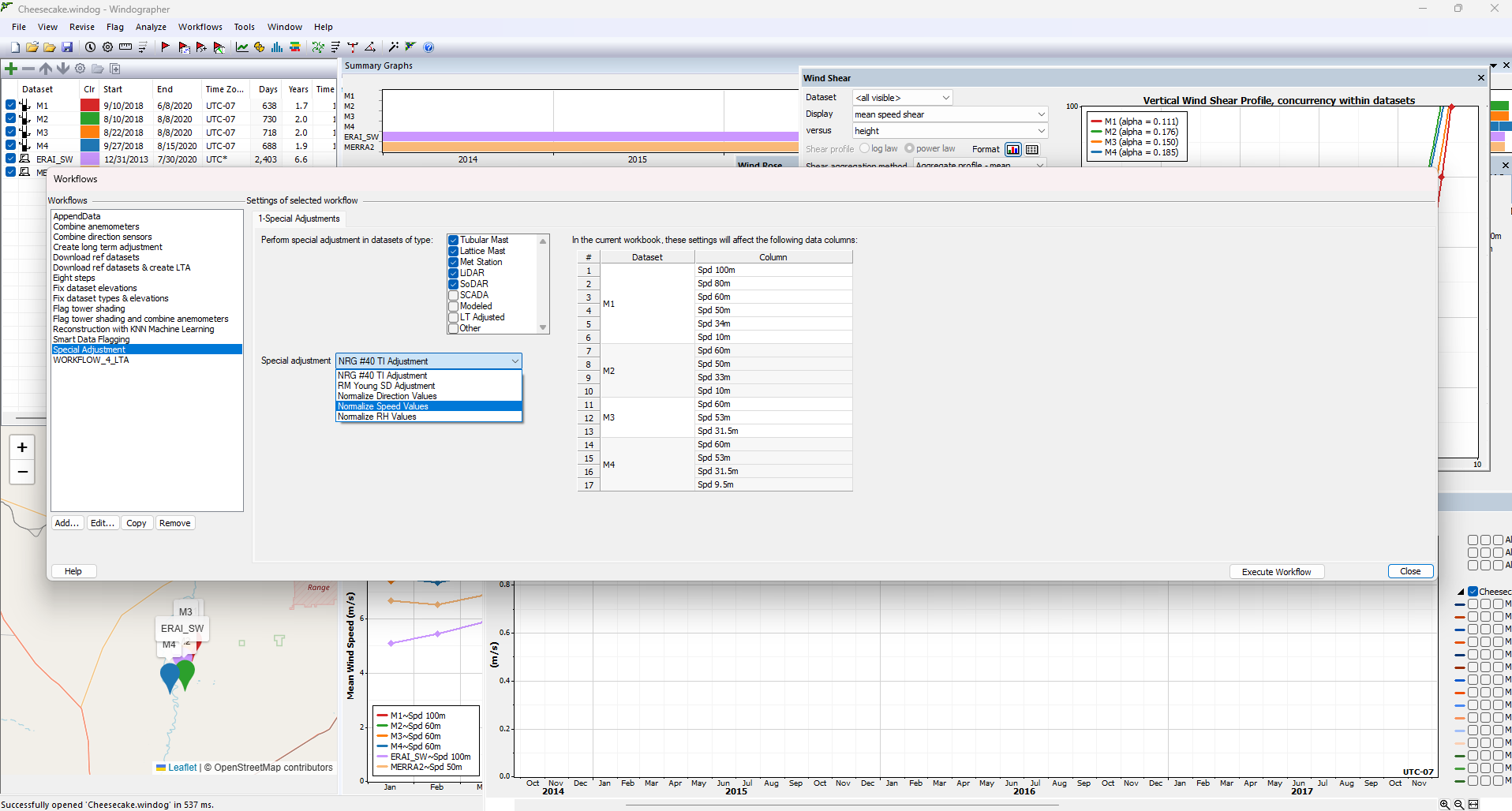Click the M2 green color swatch
Screen dimensions: 1512x811
click(90, 118)
